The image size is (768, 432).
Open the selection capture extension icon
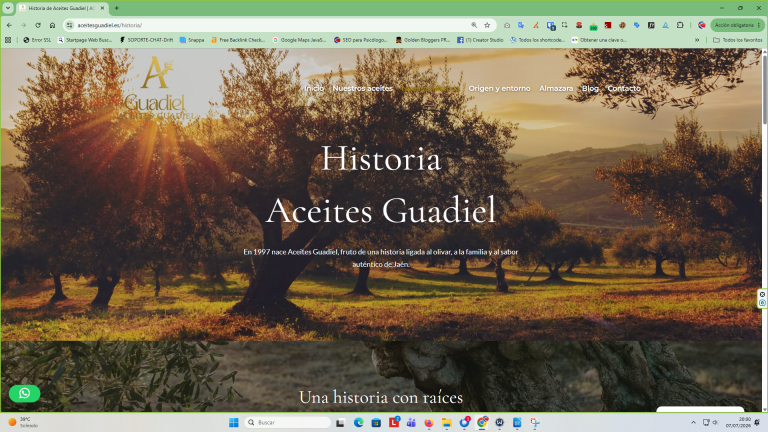[x=565, y=25]
